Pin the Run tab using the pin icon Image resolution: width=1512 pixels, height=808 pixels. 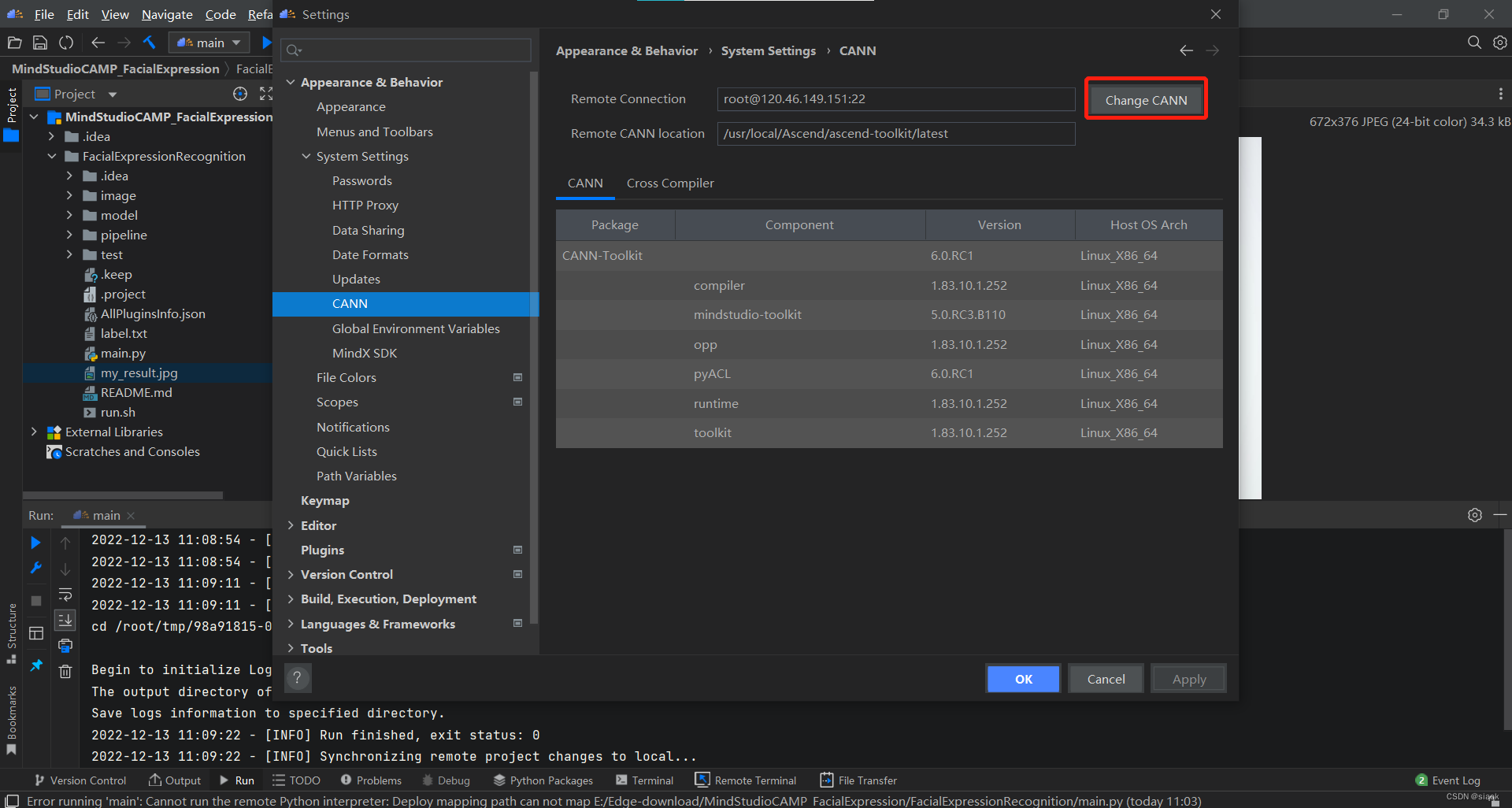[35, 665]
